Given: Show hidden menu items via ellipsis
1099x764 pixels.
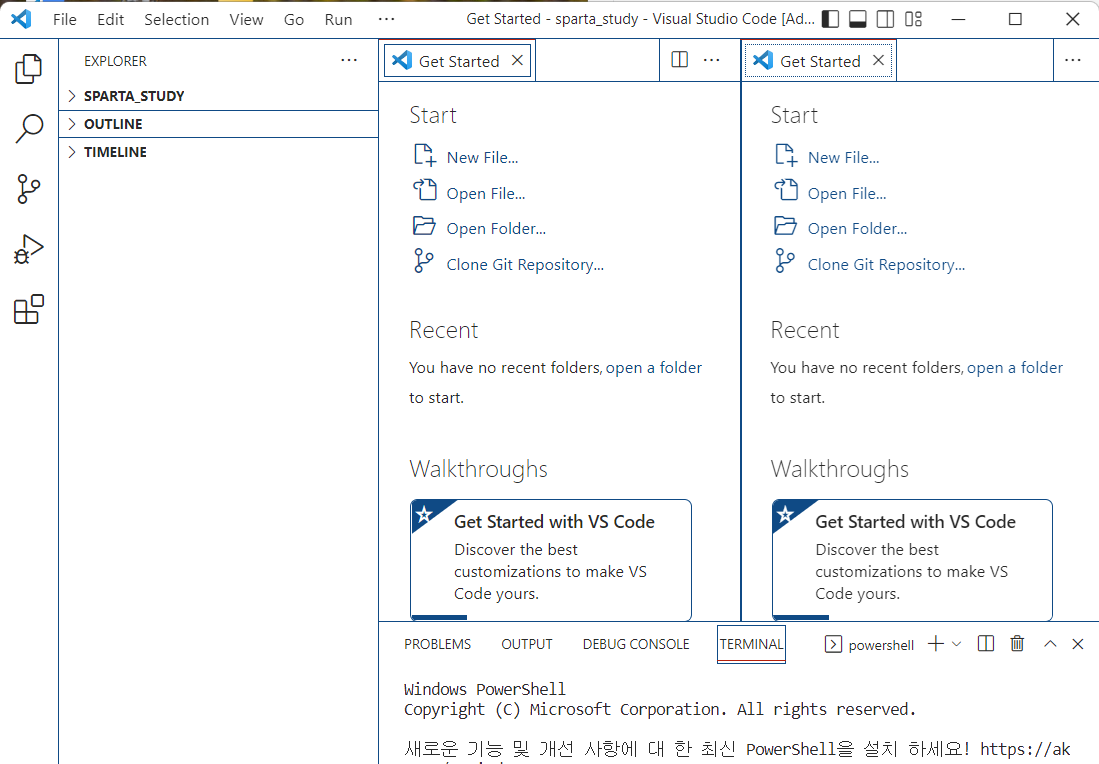Looking at the screenshot, I should [386, 20].
